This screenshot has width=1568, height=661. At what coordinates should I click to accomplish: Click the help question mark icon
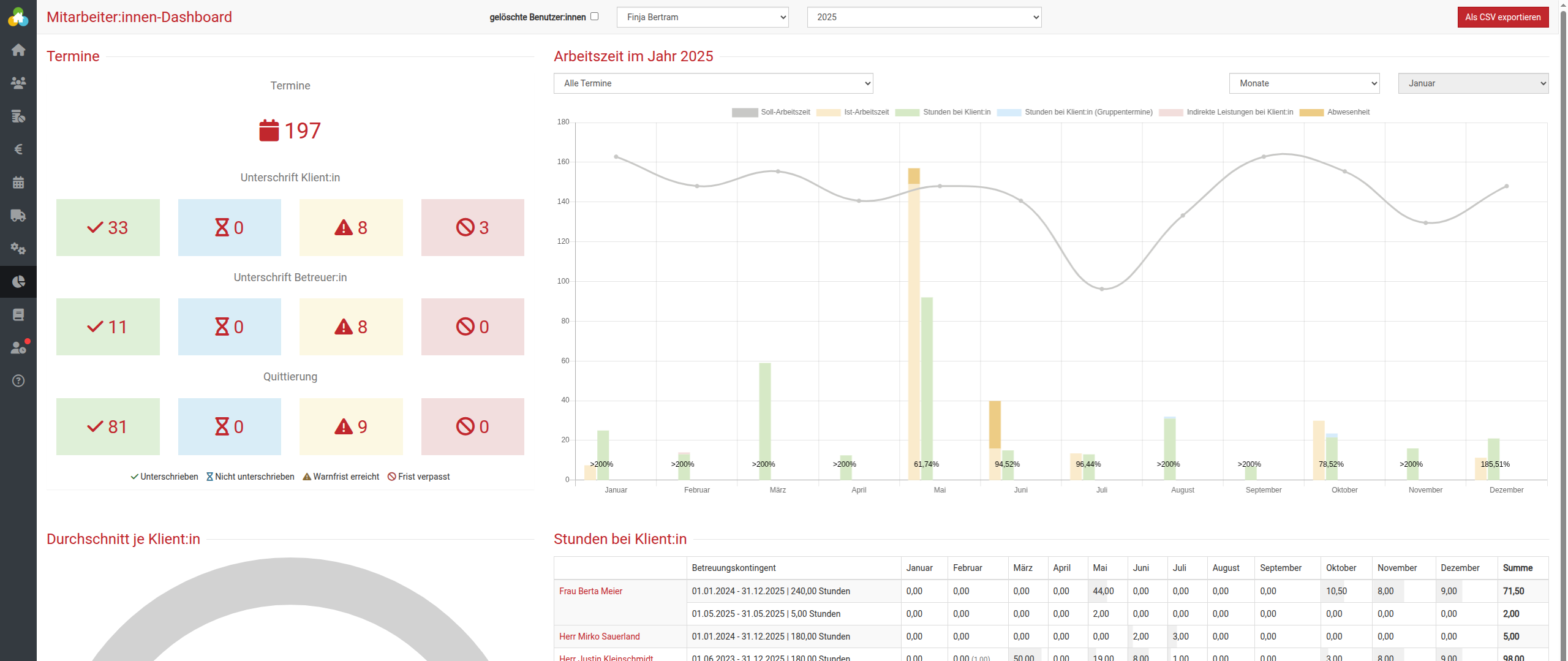coord(18,381)
